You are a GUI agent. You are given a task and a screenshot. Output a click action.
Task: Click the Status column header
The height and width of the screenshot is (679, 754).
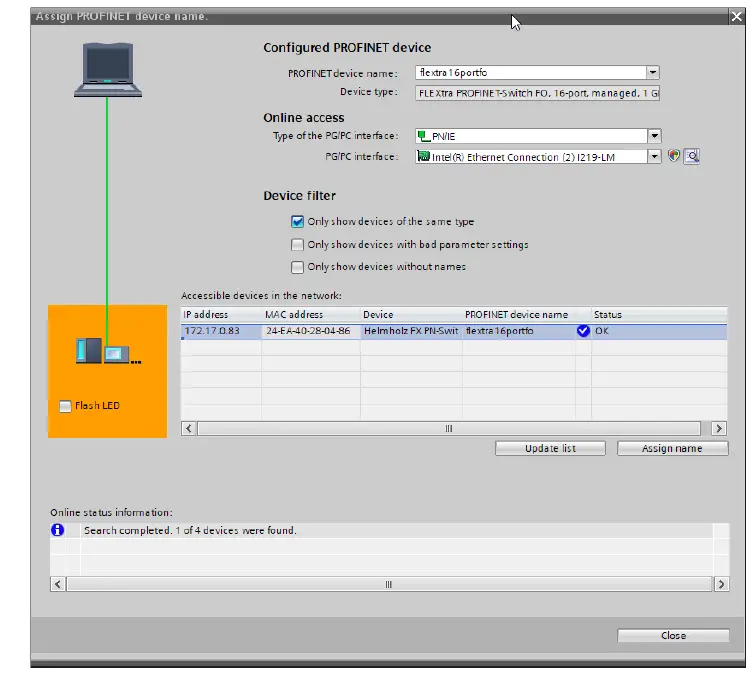[659, 314]
